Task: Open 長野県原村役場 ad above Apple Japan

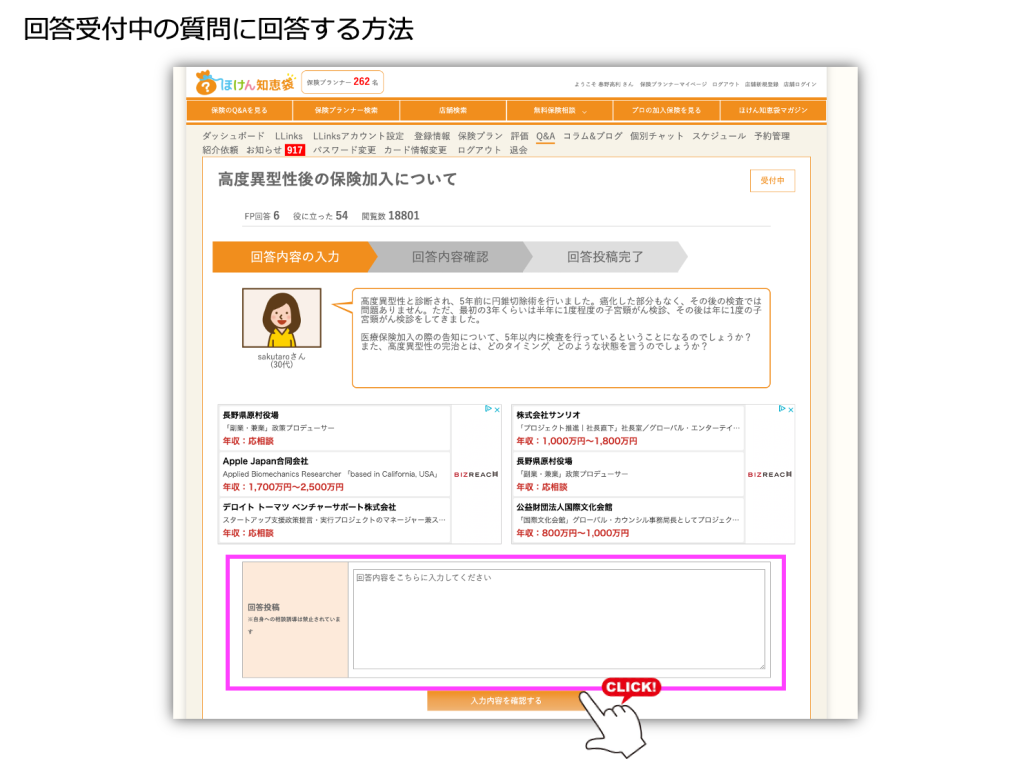Action: pyautogui.click(x=334, y=428)
